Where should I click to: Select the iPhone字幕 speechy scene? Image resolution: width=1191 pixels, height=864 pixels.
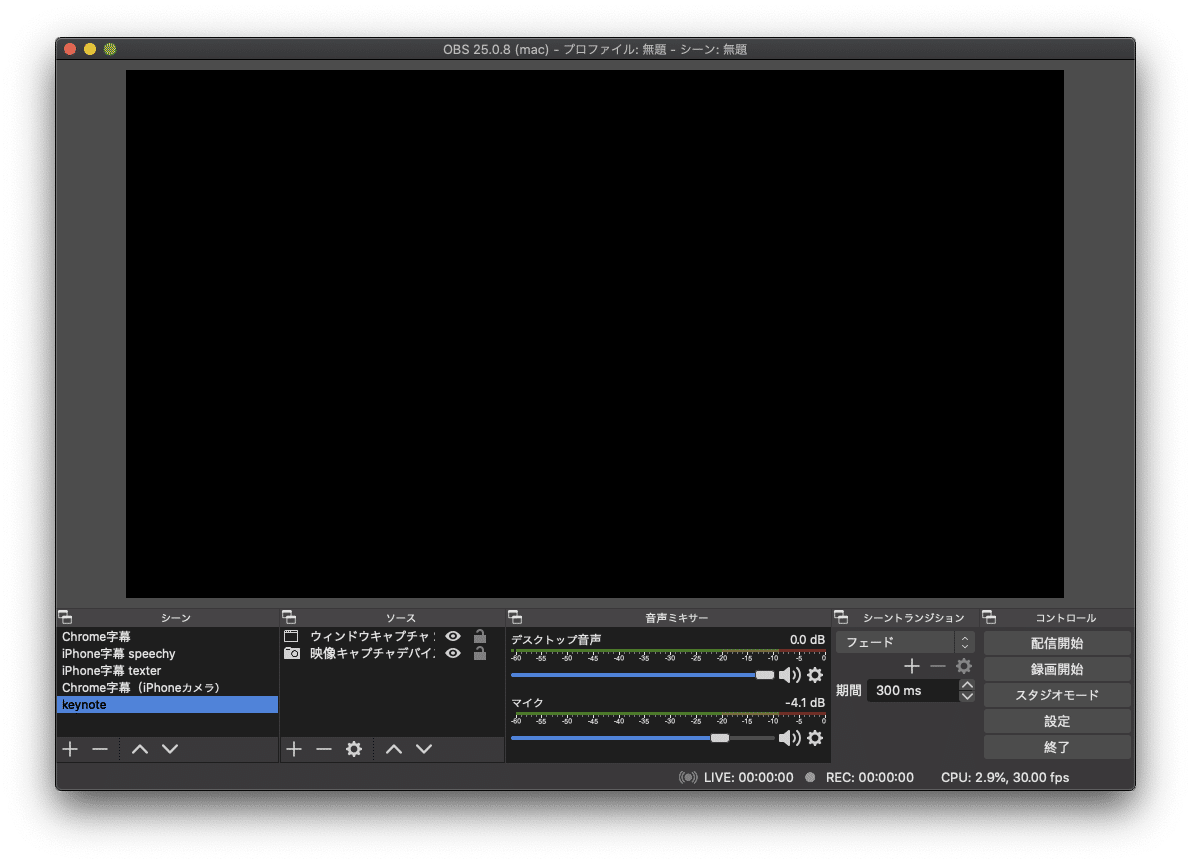pos(168,654)
